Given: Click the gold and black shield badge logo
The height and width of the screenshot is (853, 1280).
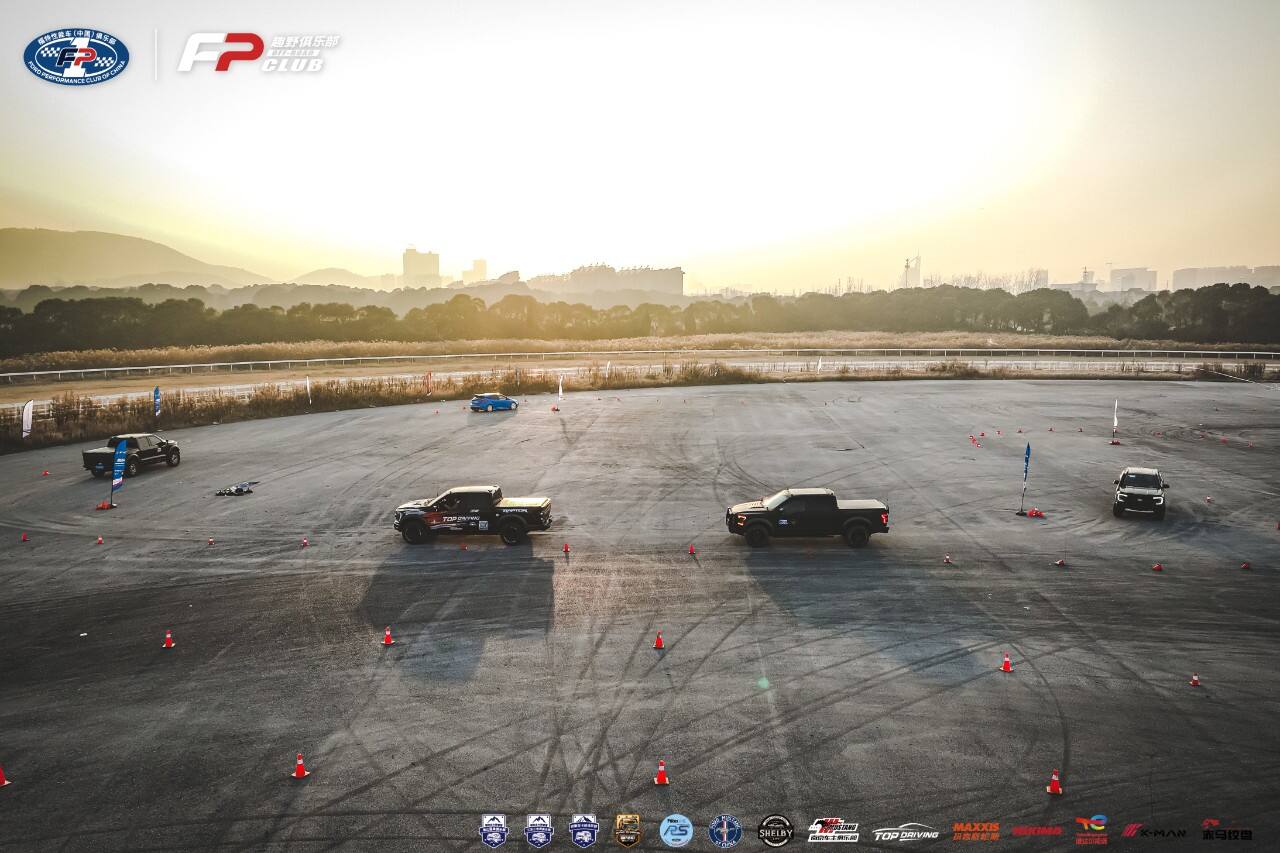Looking at the screenshot, I should tap(627, 830).
